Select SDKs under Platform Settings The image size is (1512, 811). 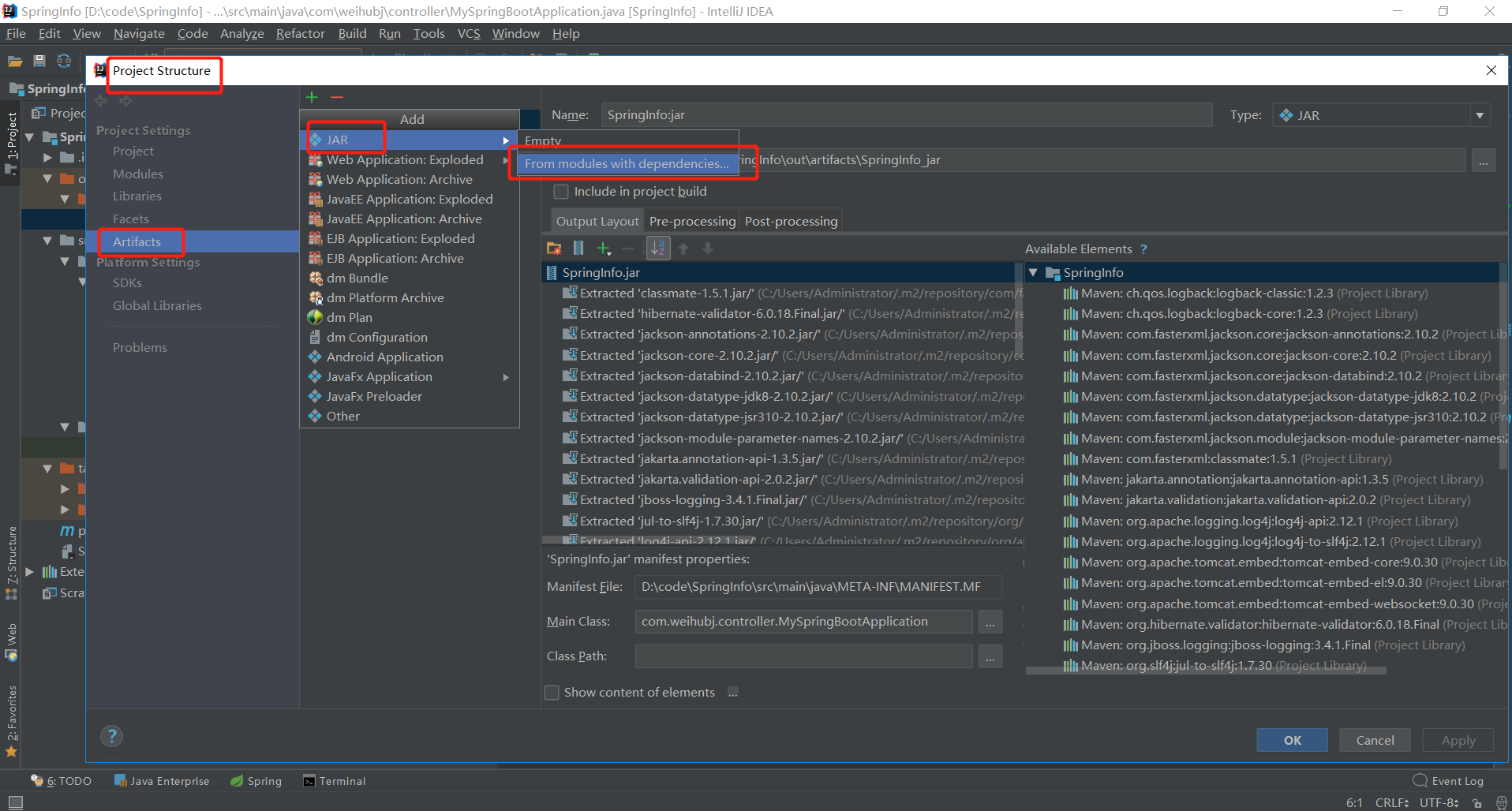pos(127,282)
